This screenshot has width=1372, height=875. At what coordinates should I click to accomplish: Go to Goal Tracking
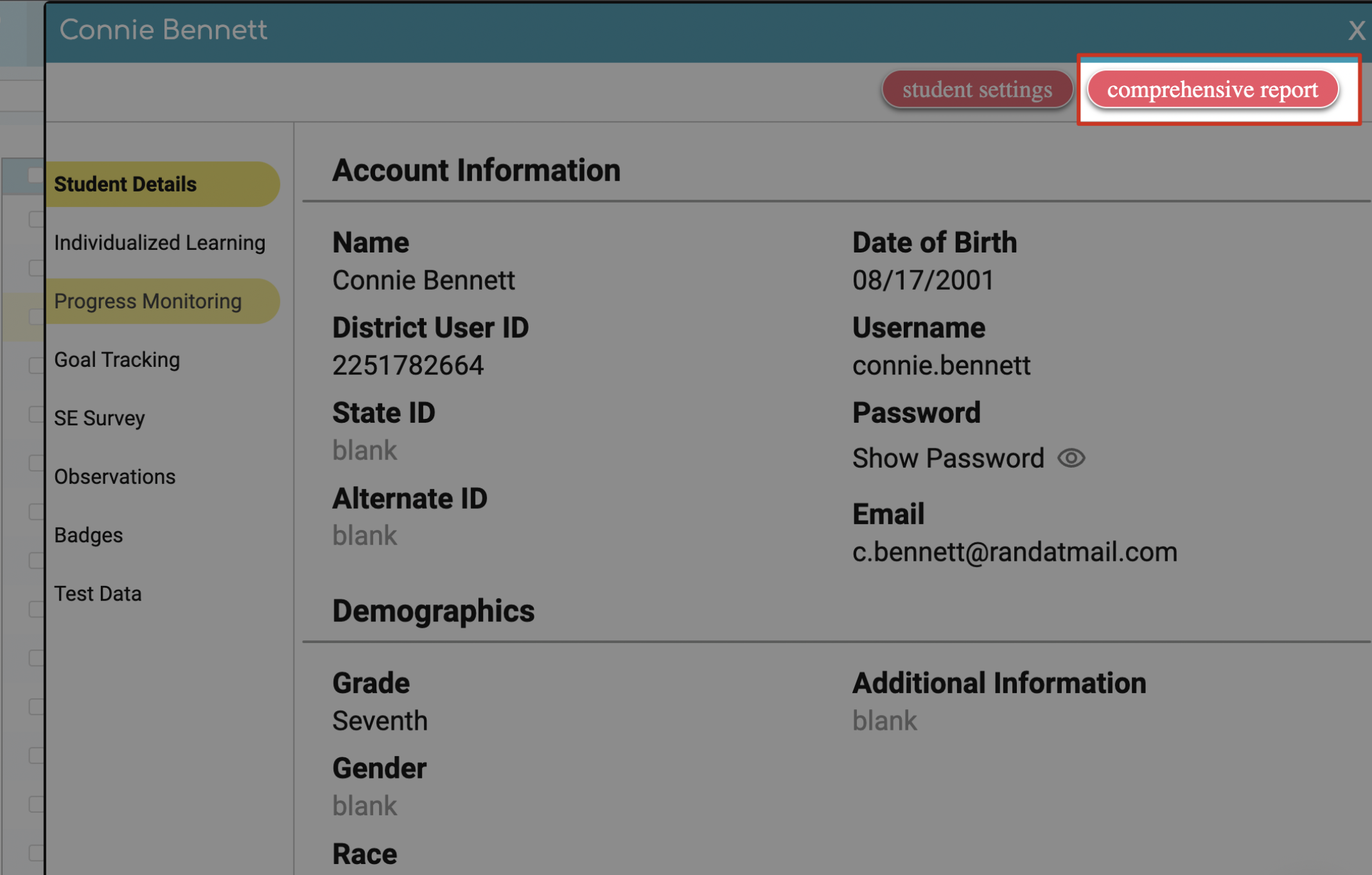pos(117,360)
